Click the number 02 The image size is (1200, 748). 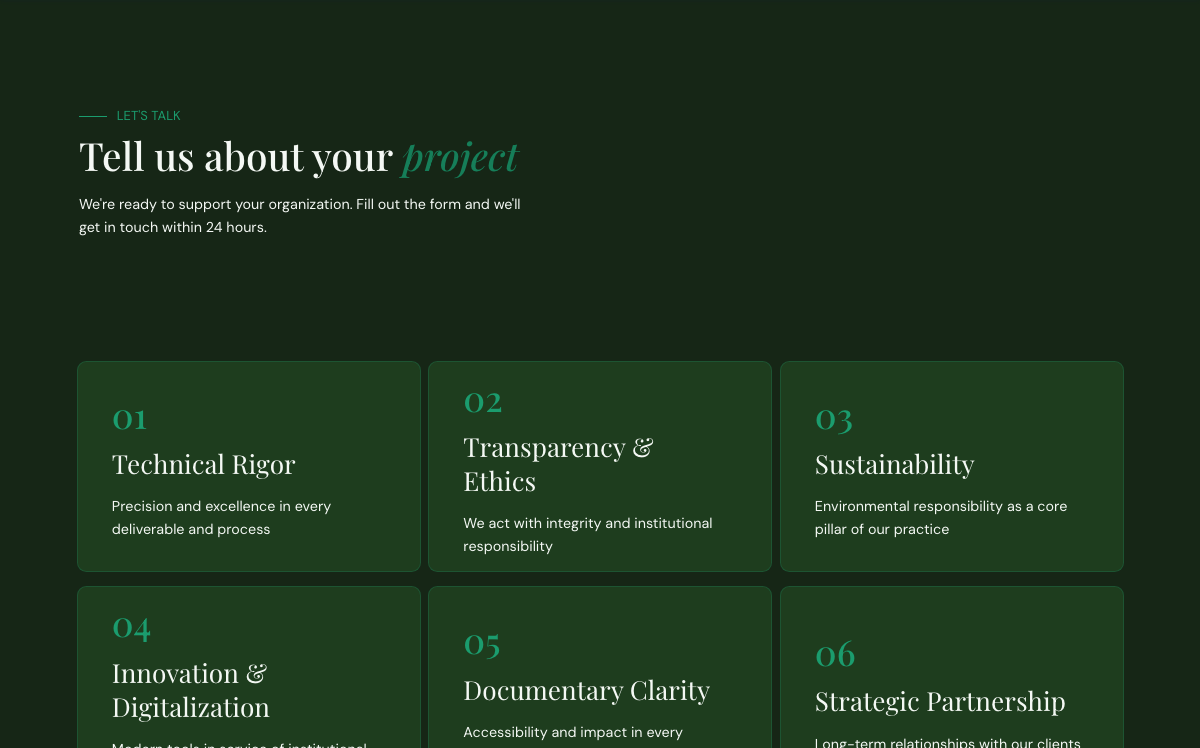coord(483,401)
